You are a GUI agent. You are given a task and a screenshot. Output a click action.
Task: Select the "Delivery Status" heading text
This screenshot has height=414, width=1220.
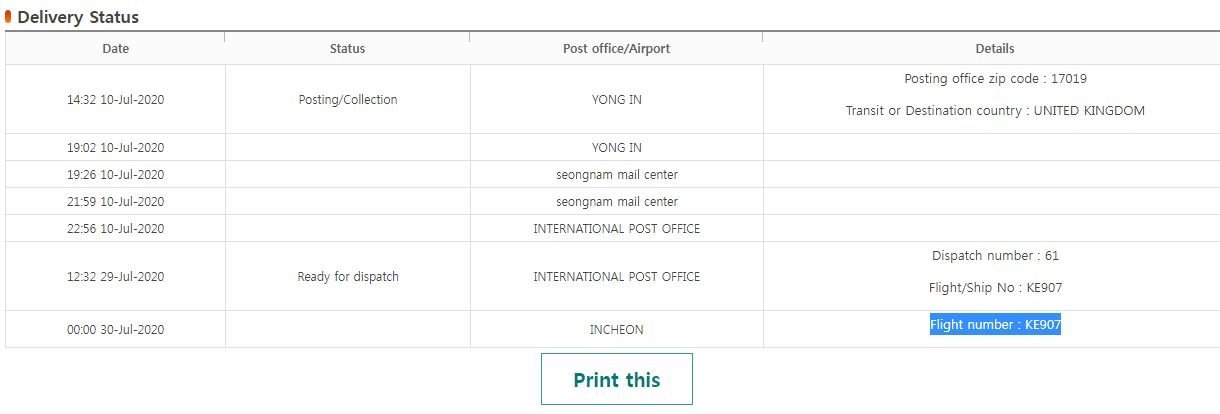(78, 17)
